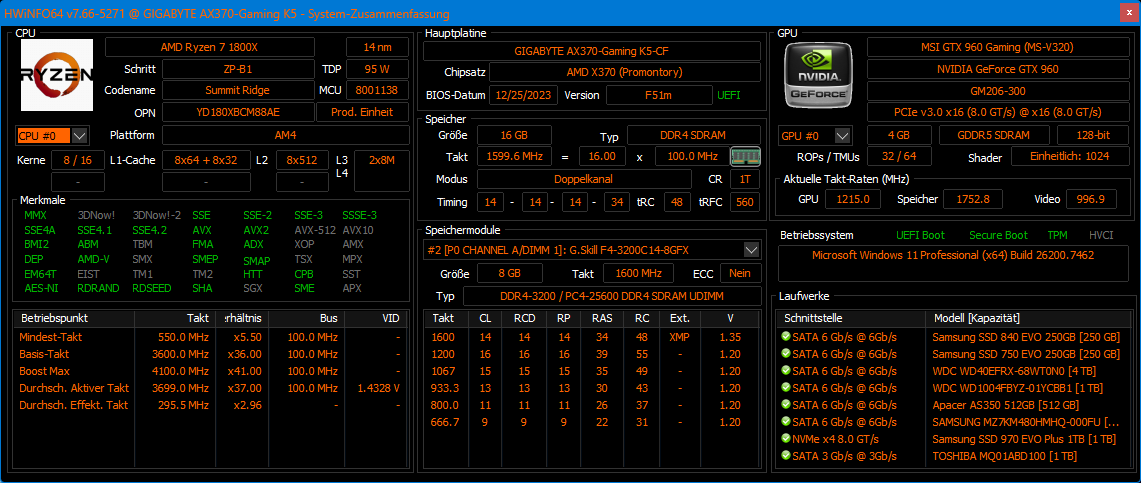
Task: Click the Microsoft Windows 11 Professional text box
Action: (x=955, y=255)
